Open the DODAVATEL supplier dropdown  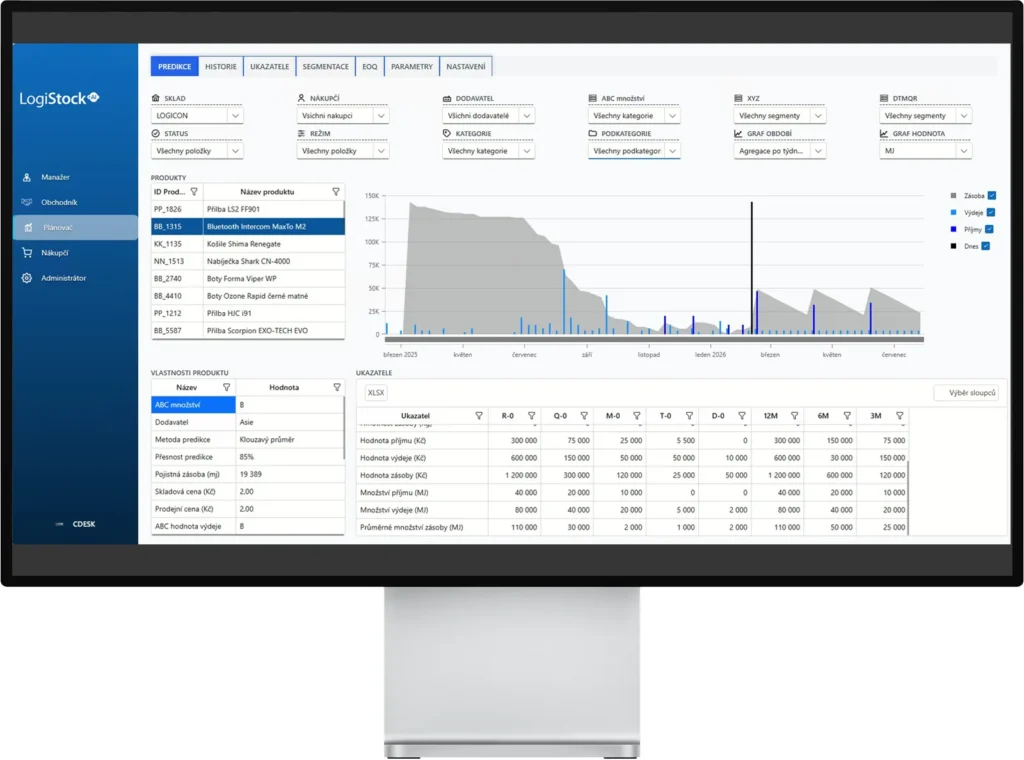(488, 116)
